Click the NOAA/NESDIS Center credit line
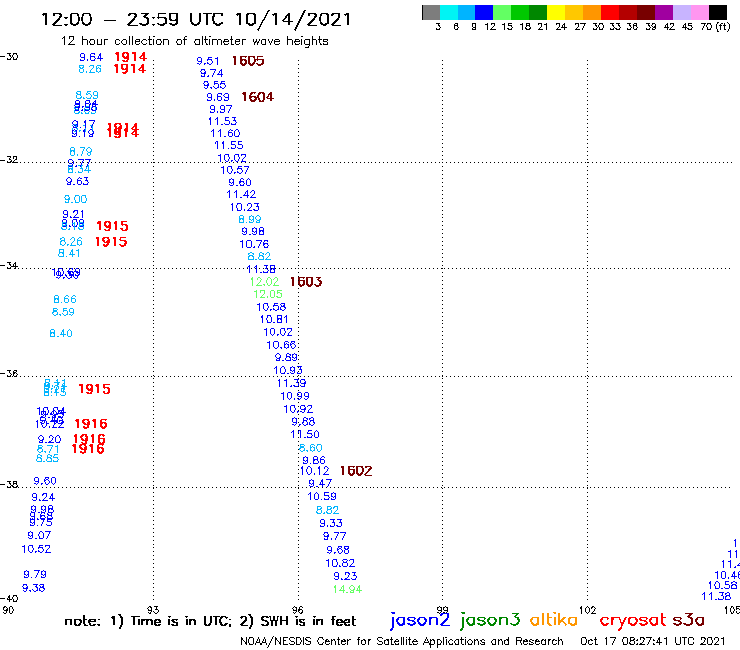The height and width of the screenshot is (650, 740). coord(402,641)
